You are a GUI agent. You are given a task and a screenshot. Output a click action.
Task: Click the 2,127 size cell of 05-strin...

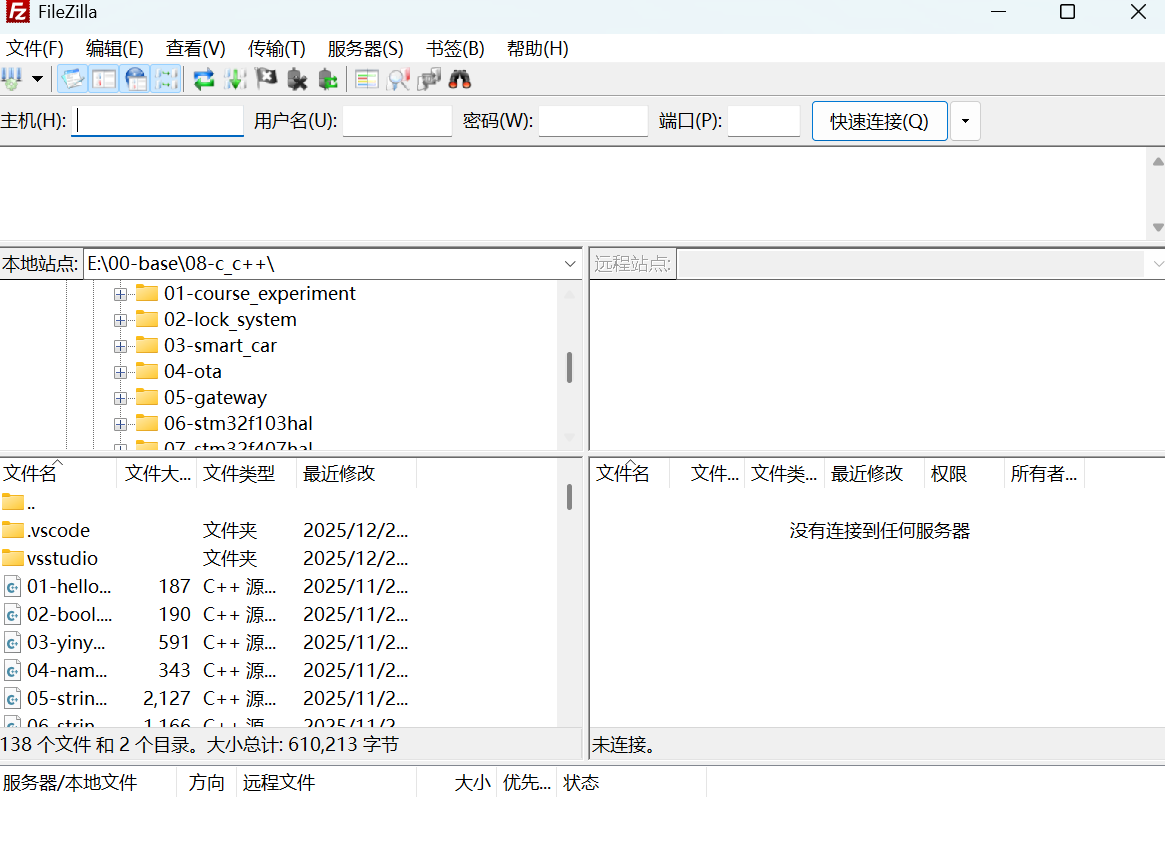(x=166, y=699)
